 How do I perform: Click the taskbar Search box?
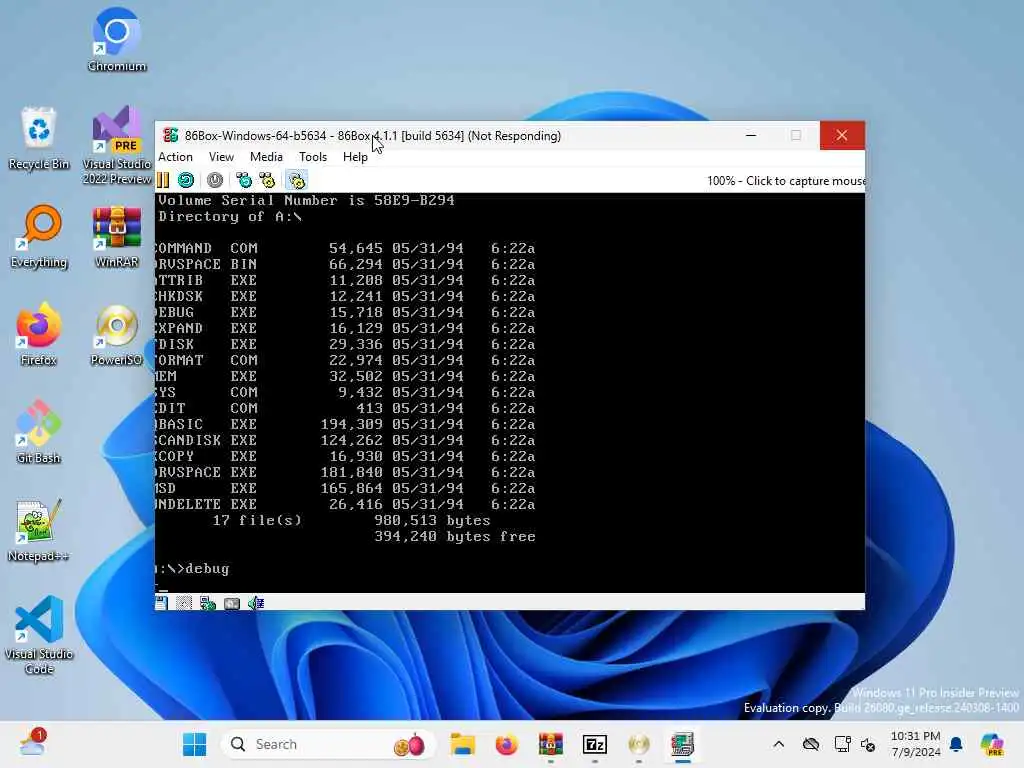point(328,744)
